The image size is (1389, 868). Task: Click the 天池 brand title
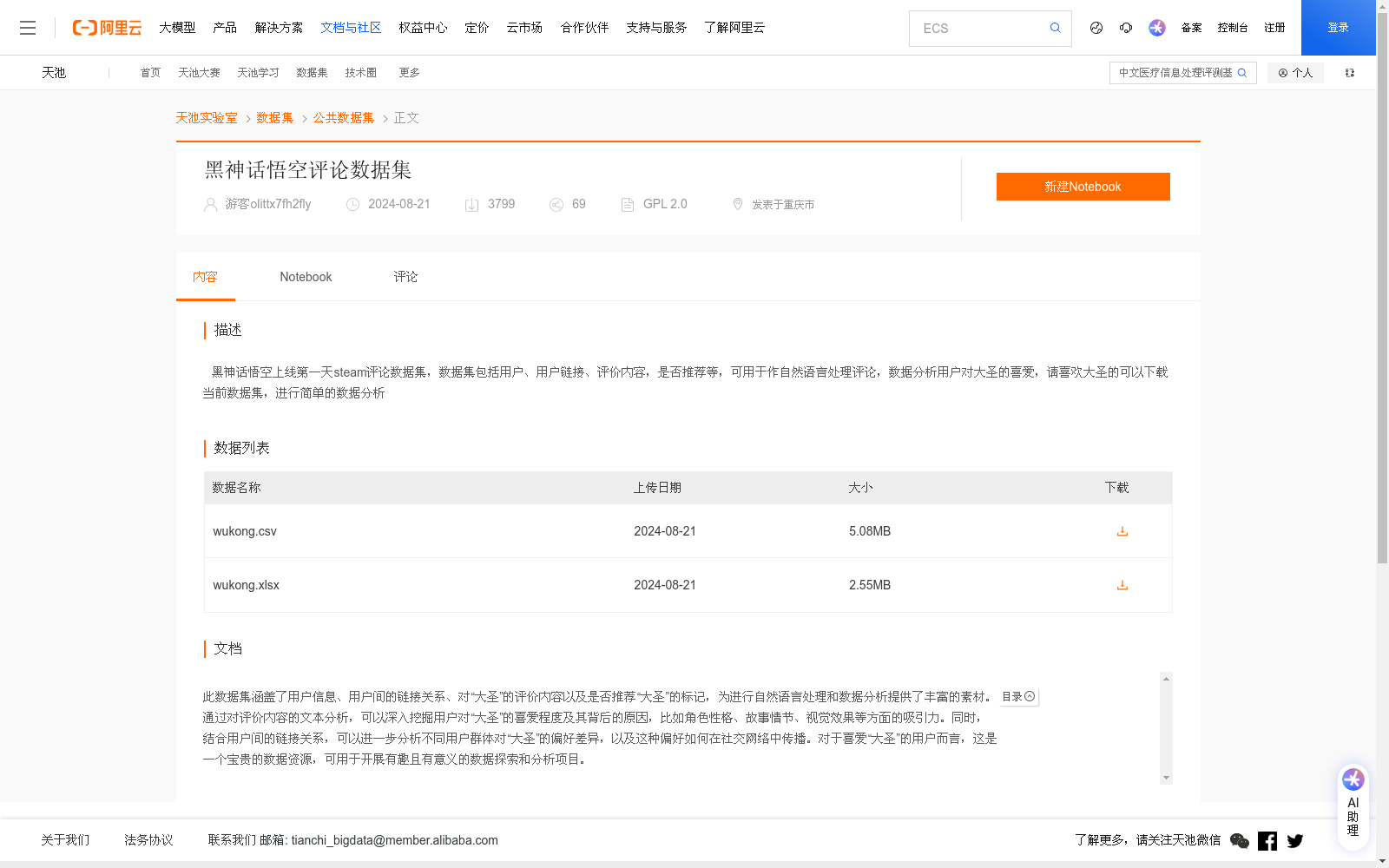pyautogui.click(x=54, y=73)
